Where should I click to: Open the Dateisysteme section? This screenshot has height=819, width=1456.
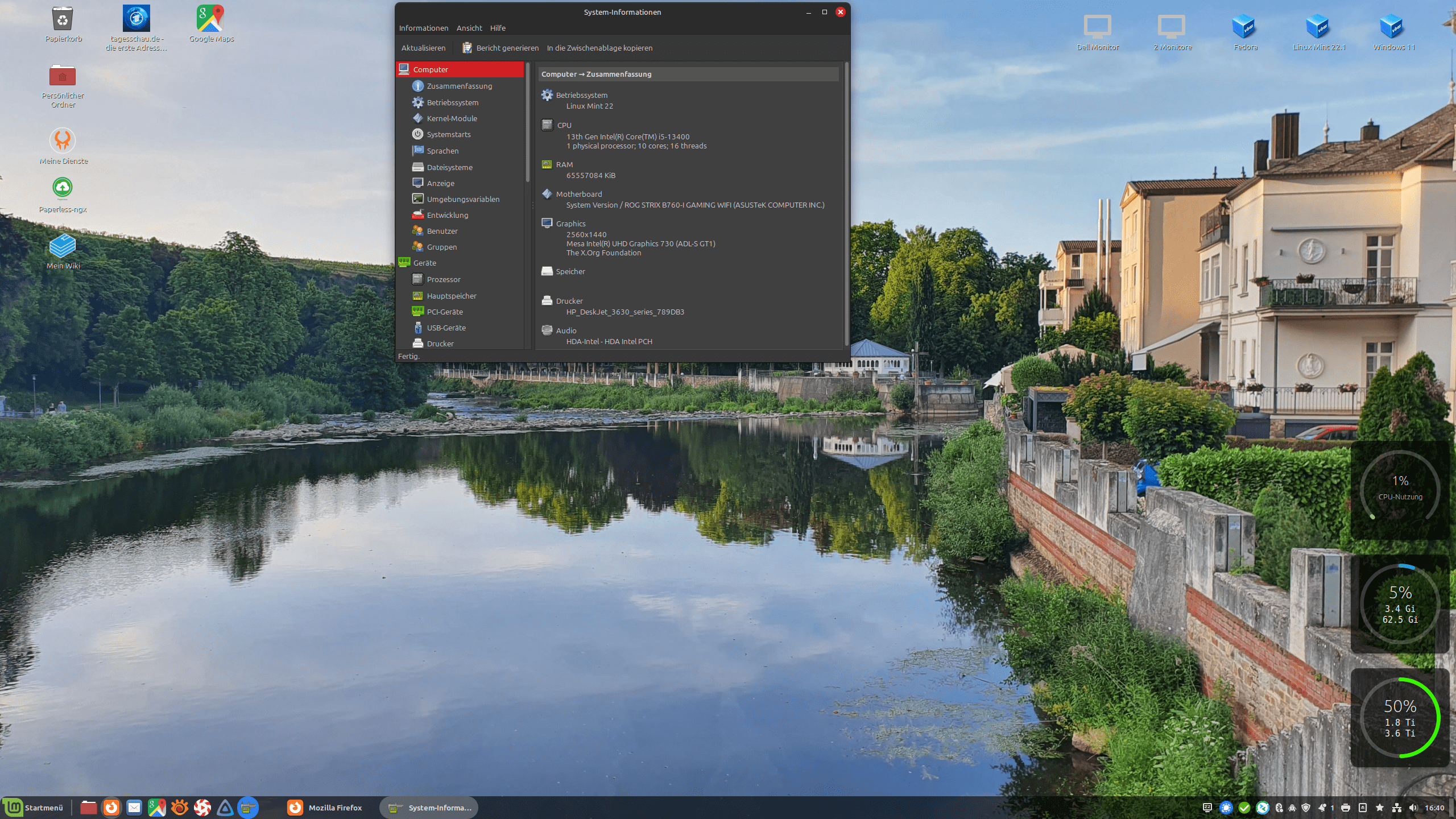[449, 167]
